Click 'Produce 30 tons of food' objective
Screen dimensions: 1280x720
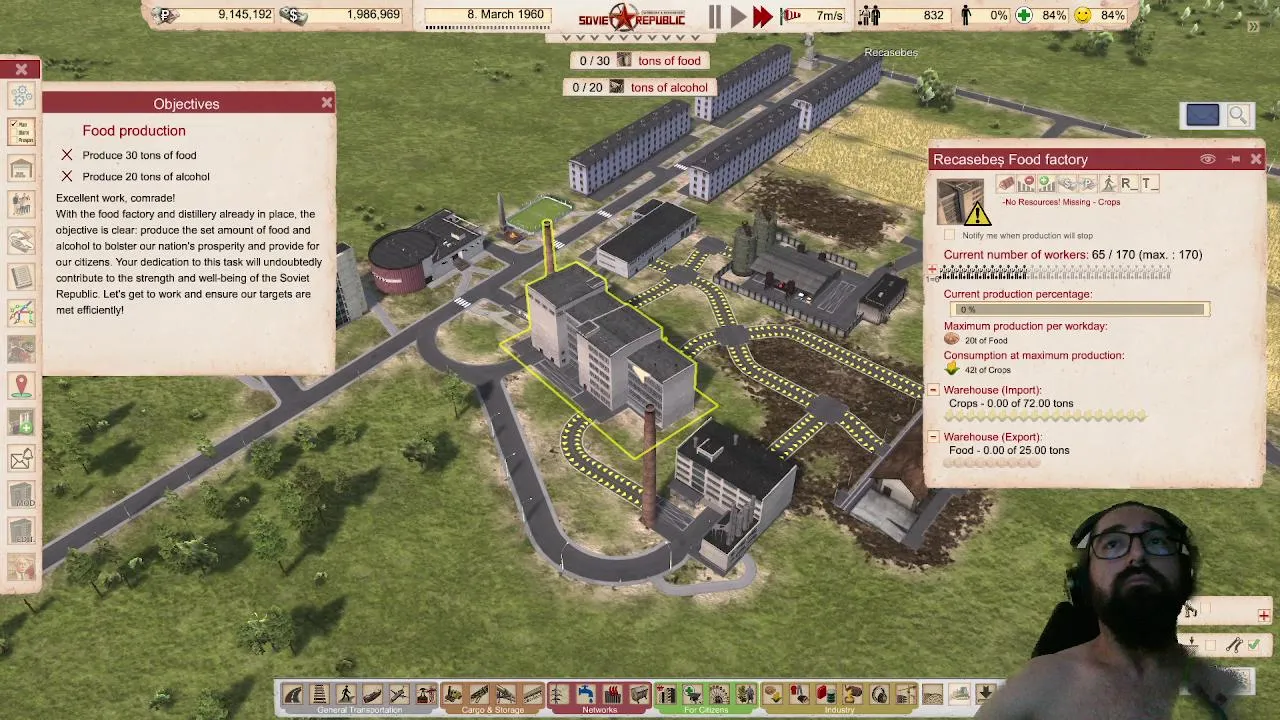point(139,155)
